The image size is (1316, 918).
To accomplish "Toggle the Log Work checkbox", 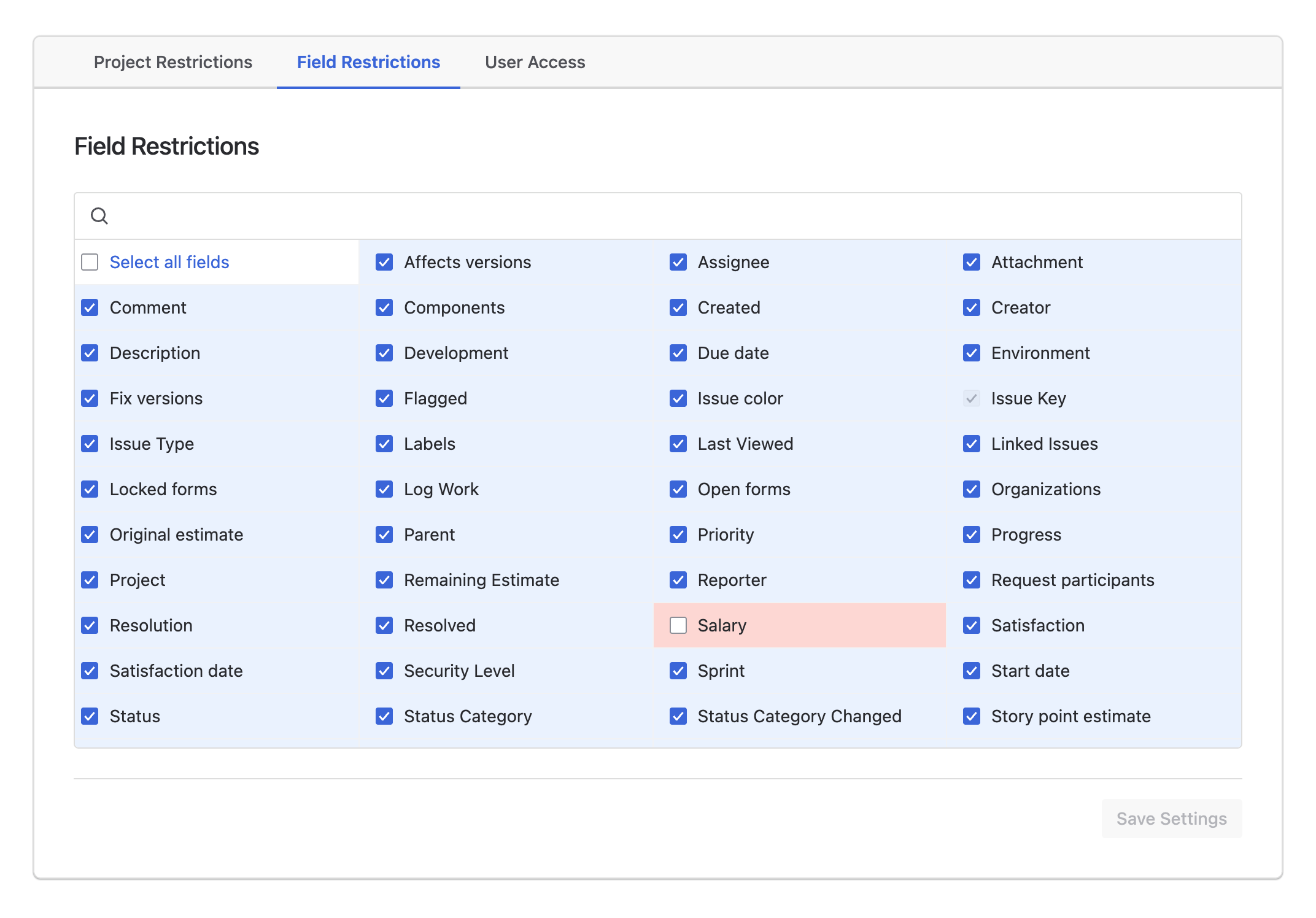I will tap(384, 489).
